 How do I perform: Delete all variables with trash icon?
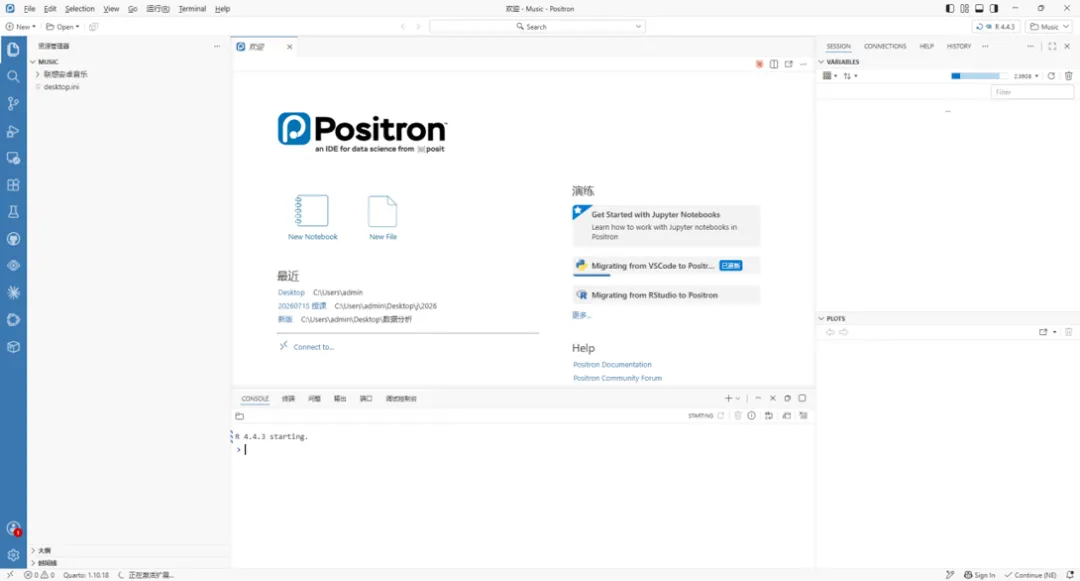point(1068,76)
